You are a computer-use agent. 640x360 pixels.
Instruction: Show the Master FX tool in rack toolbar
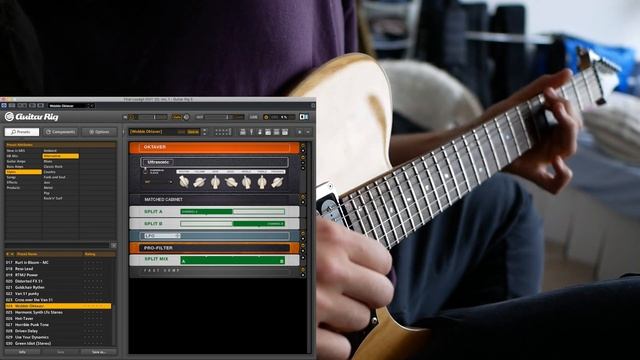(284, 132)
